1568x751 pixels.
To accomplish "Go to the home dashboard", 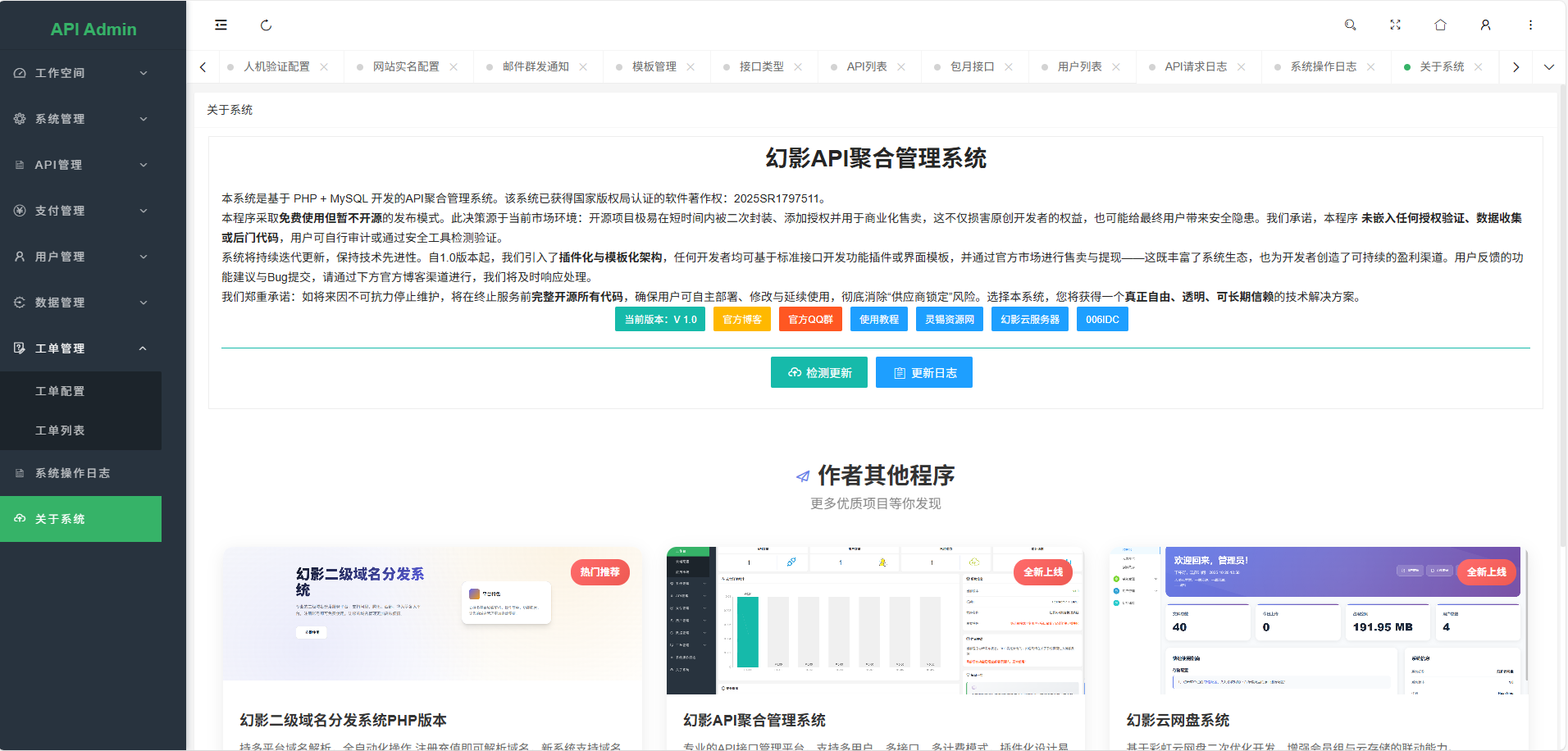I will click(x=1440, y=25).
